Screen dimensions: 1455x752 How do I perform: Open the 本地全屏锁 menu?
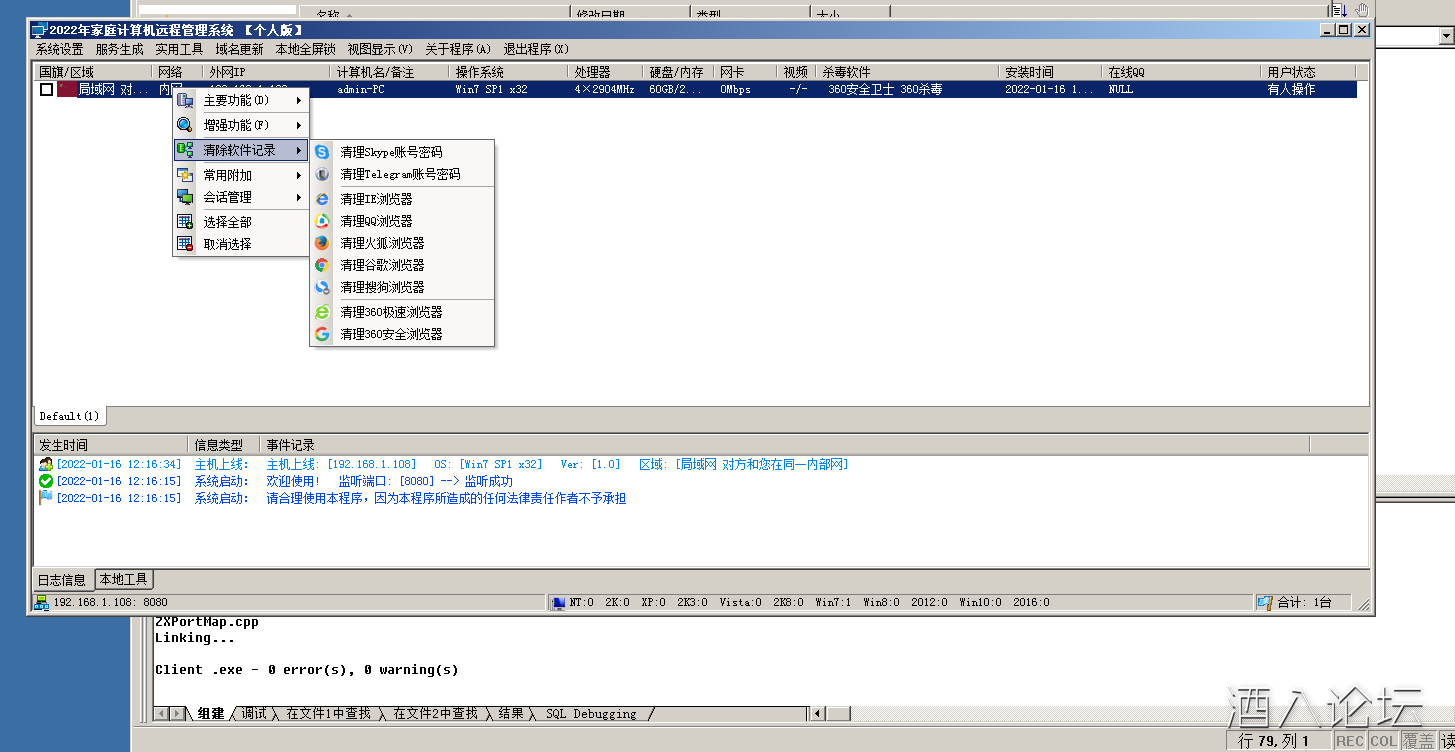point(305,49)
